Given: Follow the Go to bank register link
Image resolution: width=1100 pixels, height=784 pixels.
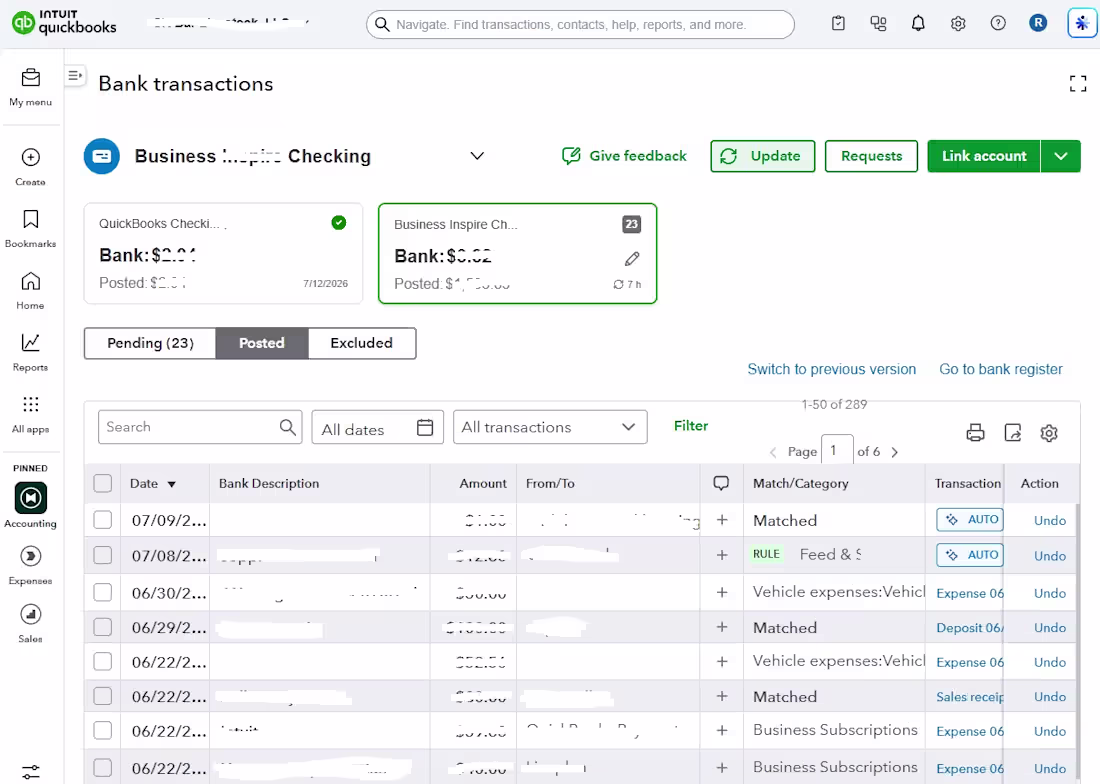Looking at the screenshot, I should pos(1000,369).
